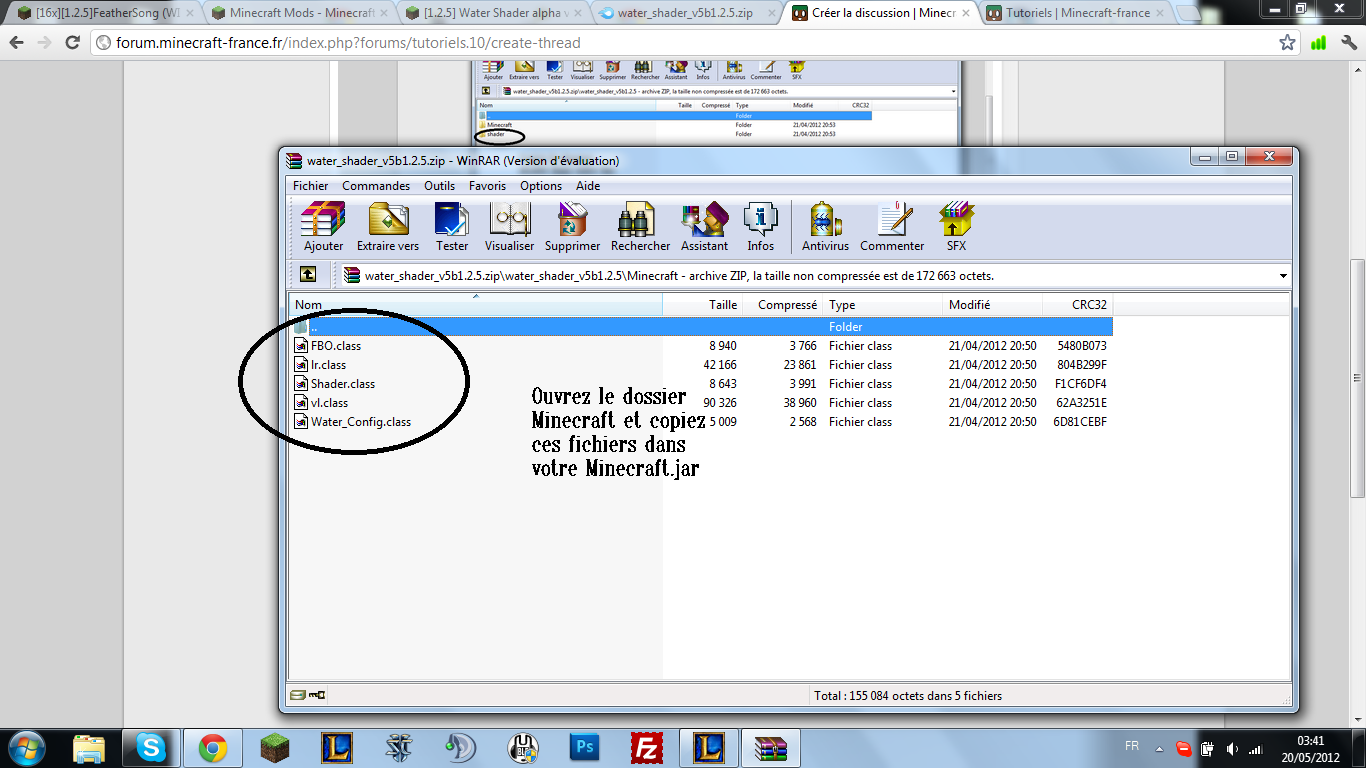
Task: Sort by the Taille column header
Action: (x=702, y=305)
